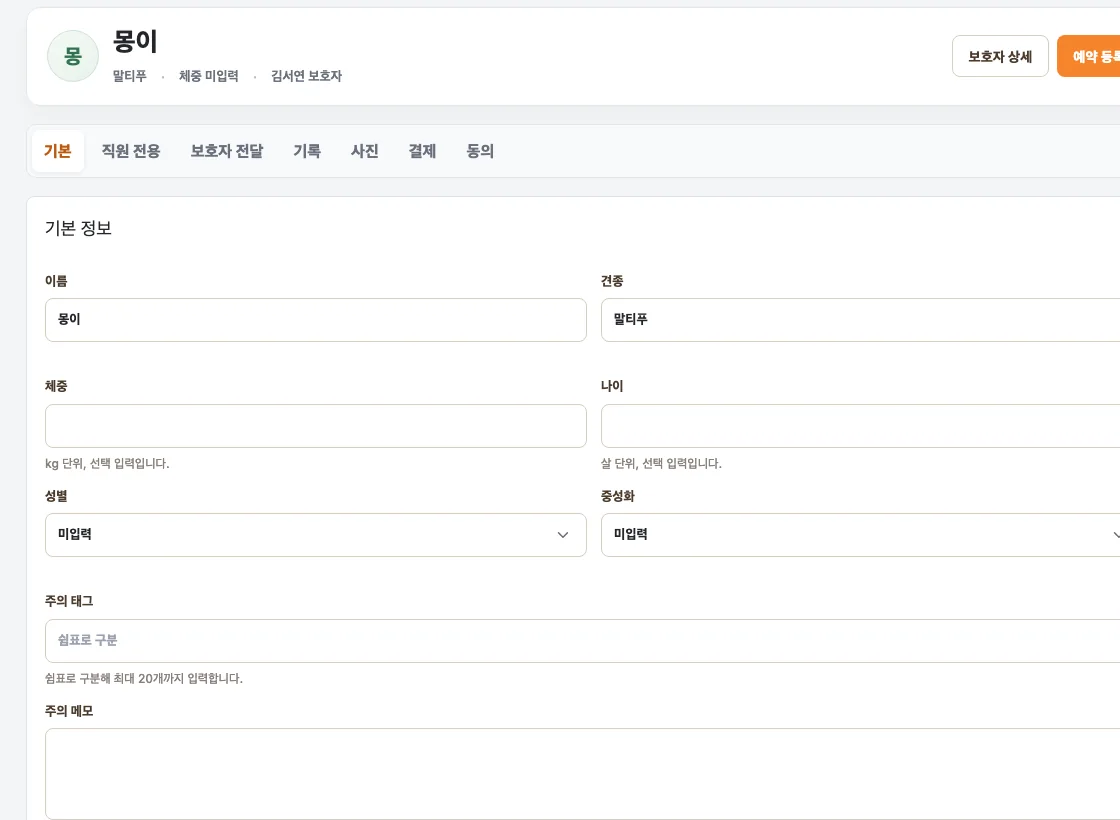This screenshot has width=1120, height=820.
Task: Open the 성별 dropdown
Action: point(316,534)
